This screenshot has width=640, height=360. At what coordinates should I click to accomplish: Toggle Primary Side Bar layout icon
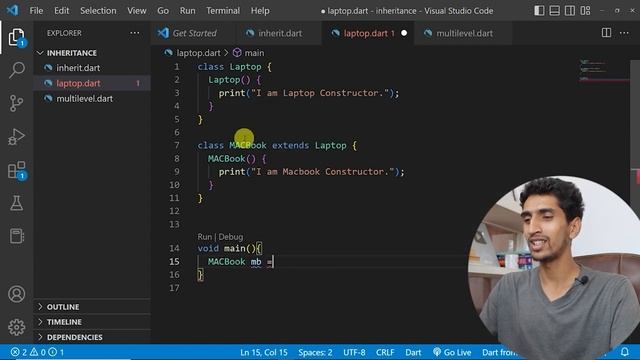point(539,11)
